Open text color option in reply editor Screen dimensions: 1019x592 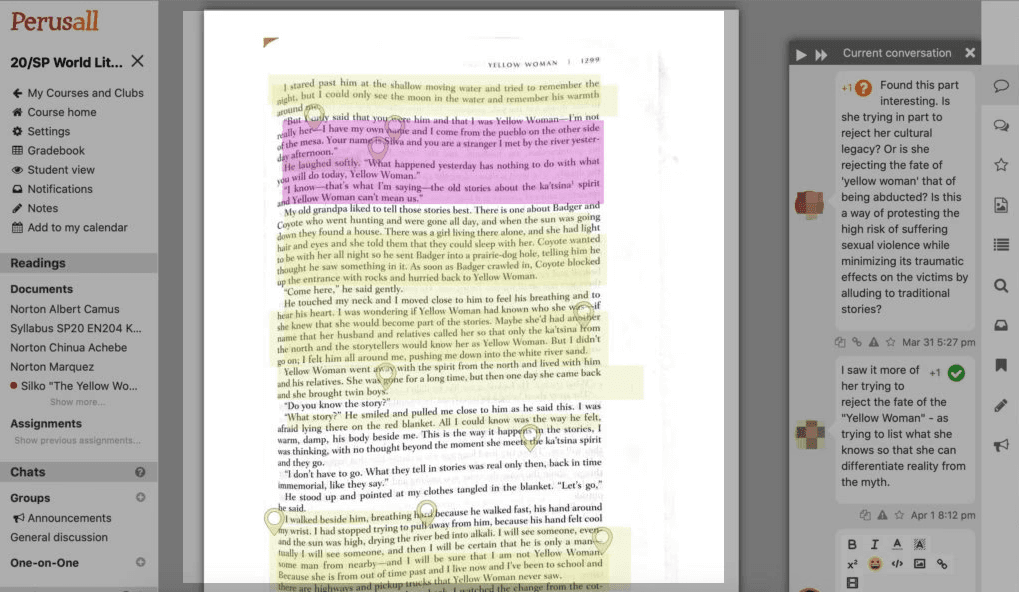(897, 545)
